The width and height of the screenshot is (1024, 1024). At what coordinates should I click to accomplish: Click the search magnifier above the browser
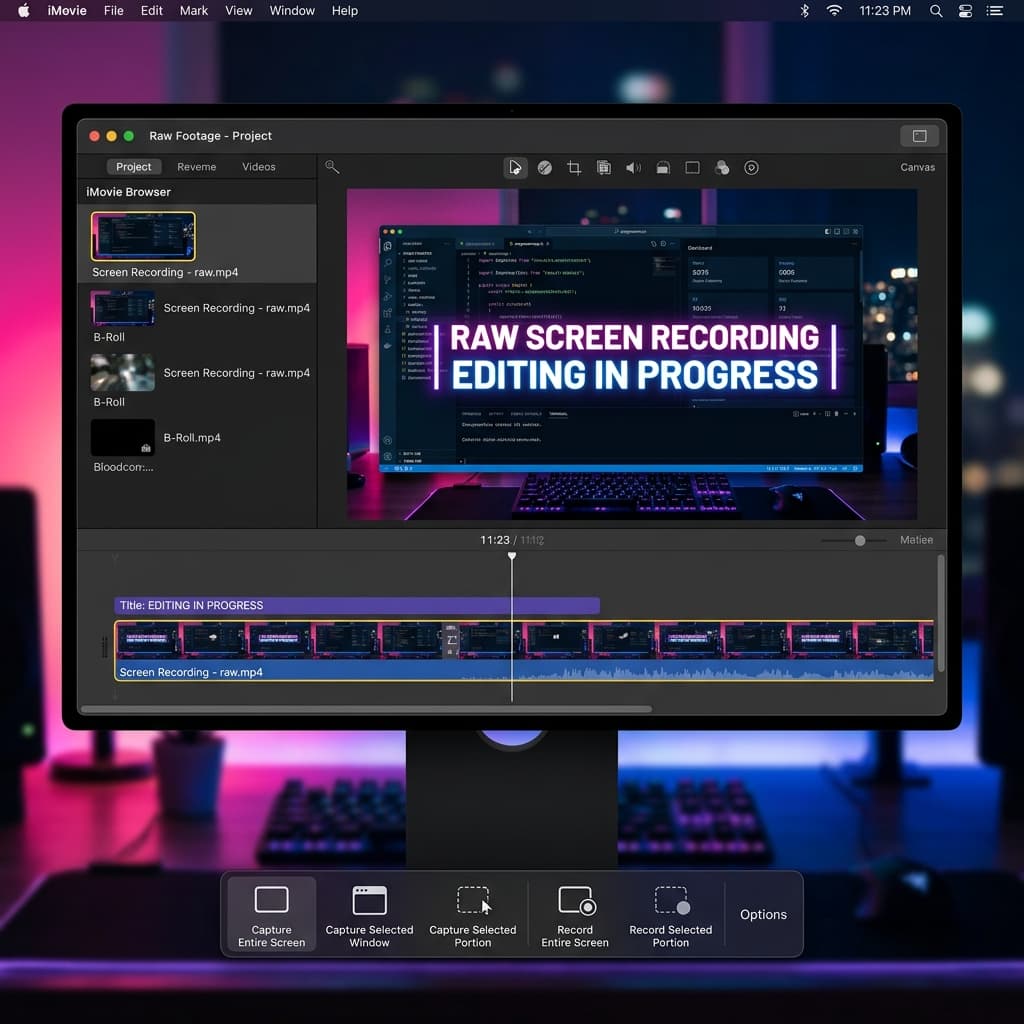(x=332, y=167)
